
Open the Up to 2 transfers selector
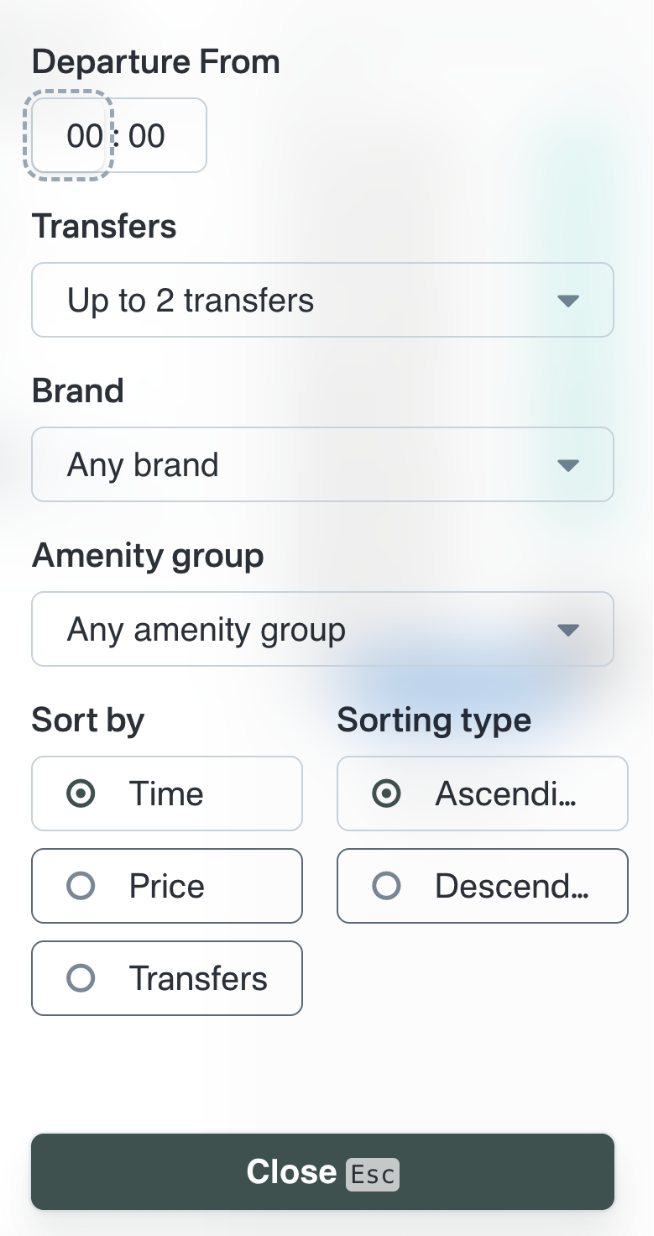[322, 300]
